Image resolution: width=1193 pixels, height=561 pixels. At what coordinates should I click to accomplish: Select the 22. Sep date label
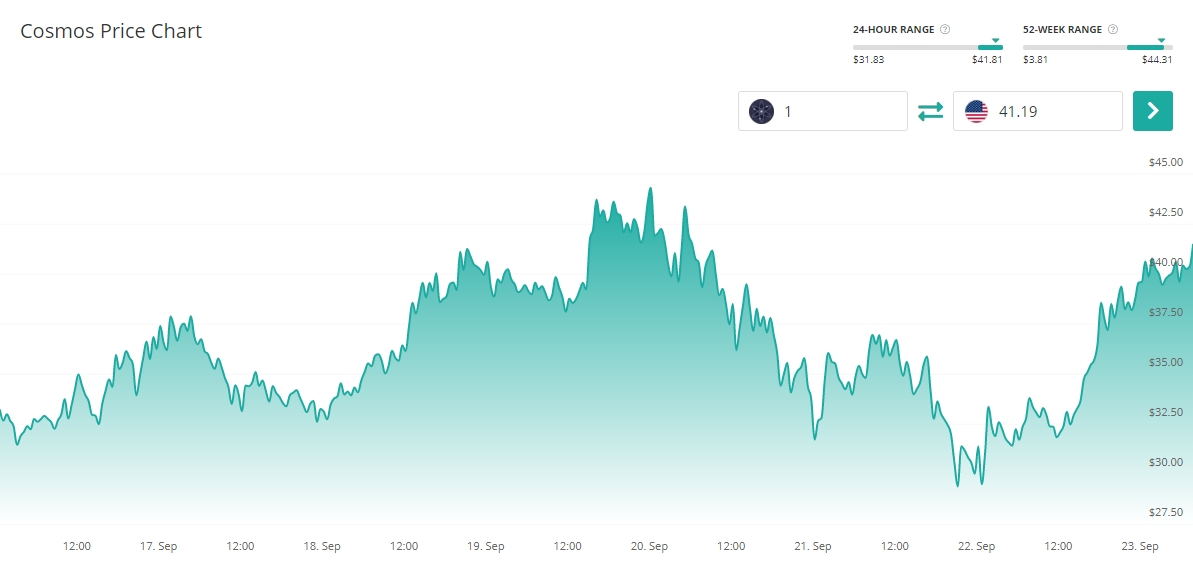pyautogui.click(x=976, y=546)
